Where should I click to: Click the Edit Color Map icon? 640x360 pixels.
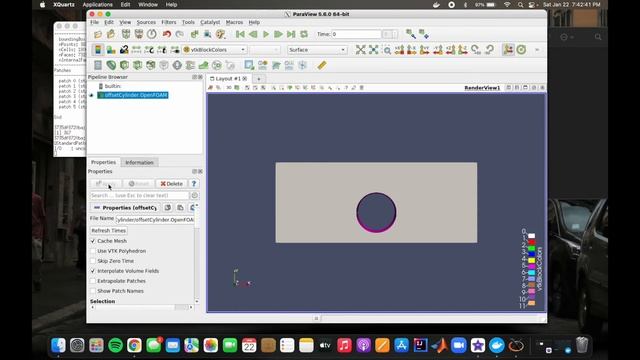[111, 50]
